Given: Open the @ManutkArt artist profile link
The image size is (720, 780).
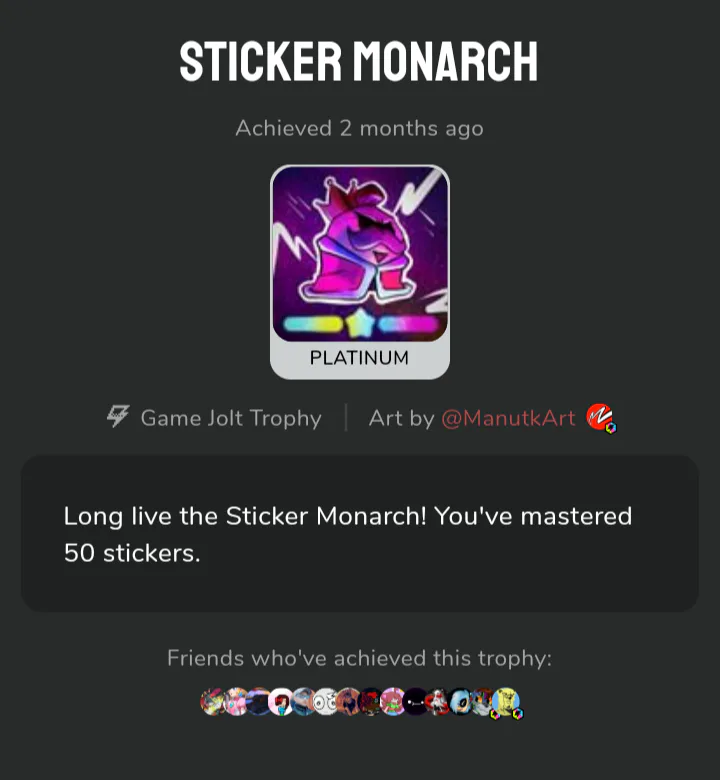Looking at the screenshot, I should 508,418.
